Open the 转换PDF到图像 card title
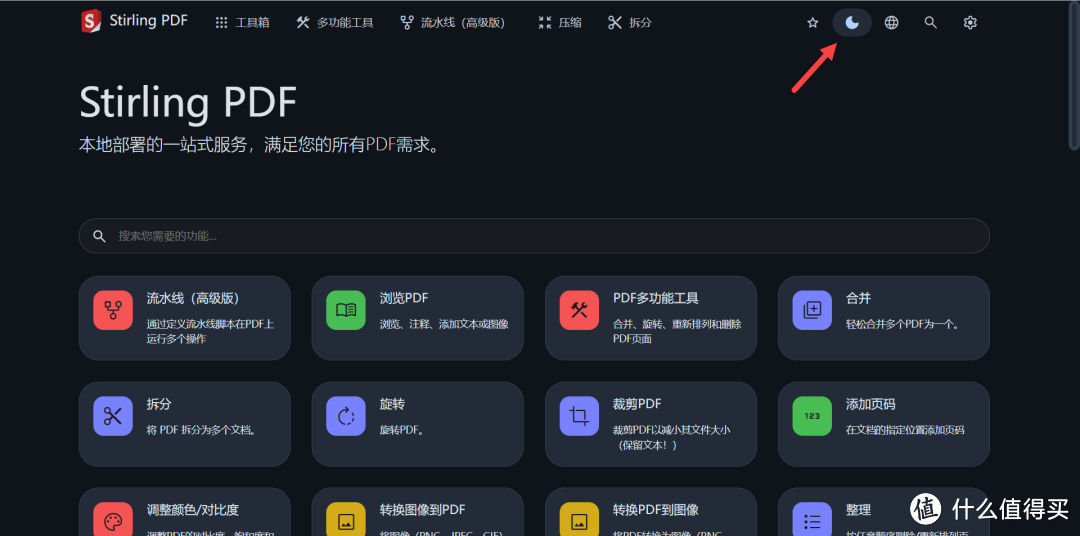 (656, 510)
